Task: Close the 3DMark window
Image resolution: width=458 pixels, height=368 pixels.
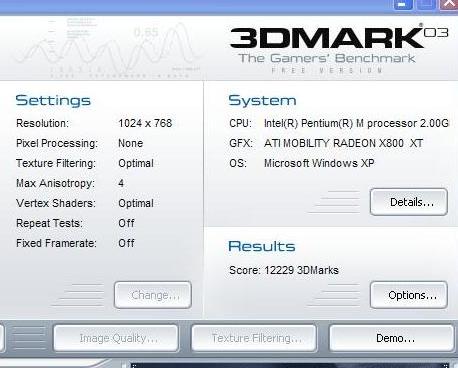Action: click(449, 4)
